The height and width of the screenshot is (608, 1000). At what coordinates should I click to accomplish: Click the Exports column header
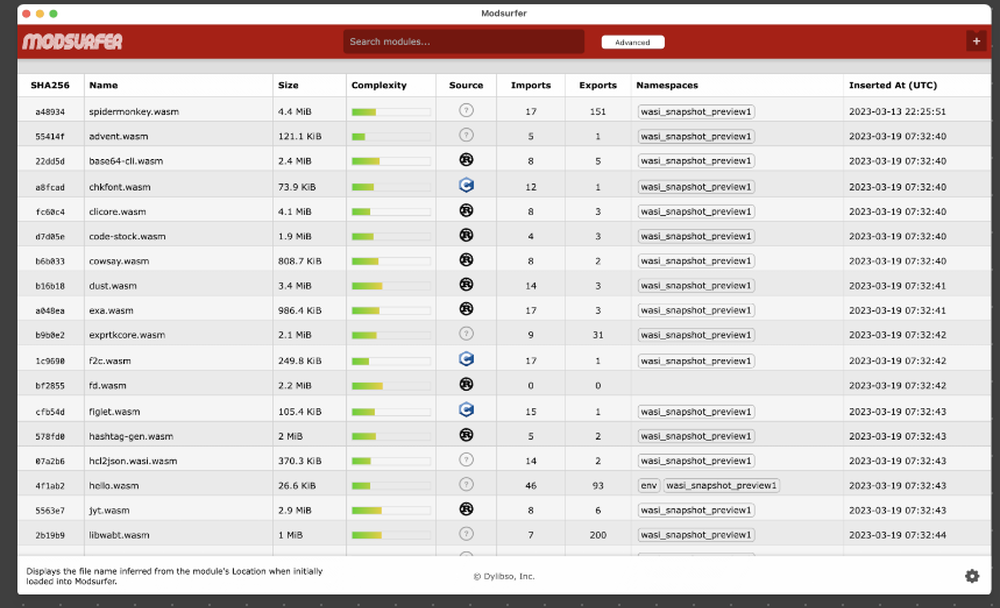(x=598, y=85)
